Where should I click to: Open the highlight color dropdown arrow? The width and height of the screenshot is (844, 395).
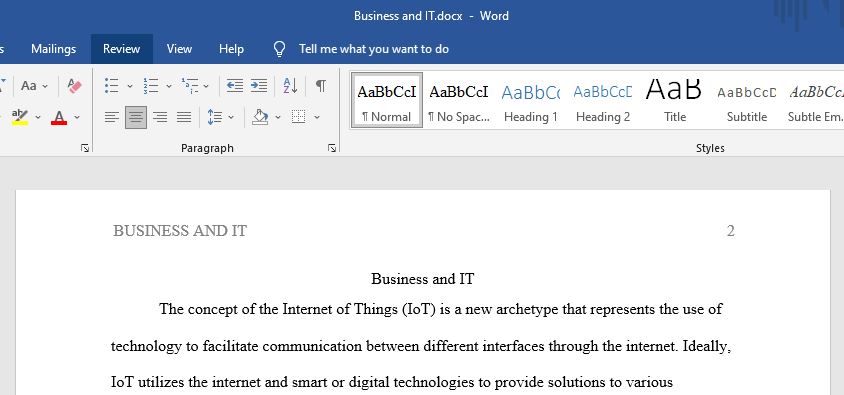pos(38,117)
